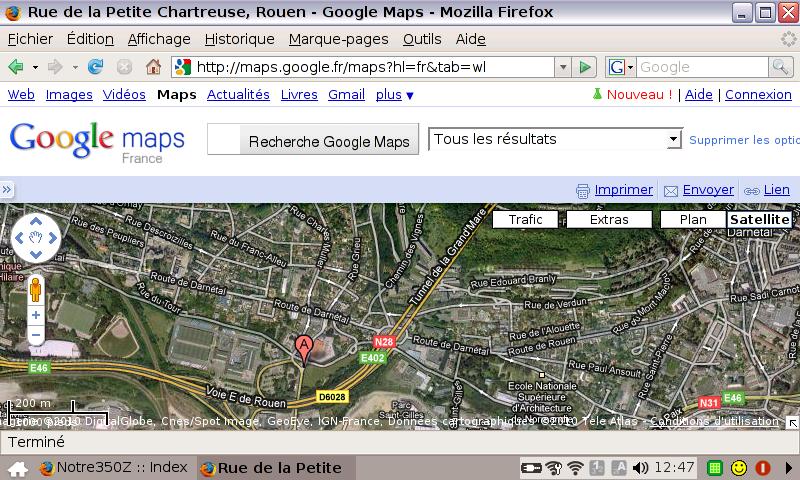Click the Conditions d'utilisation link

714,421
